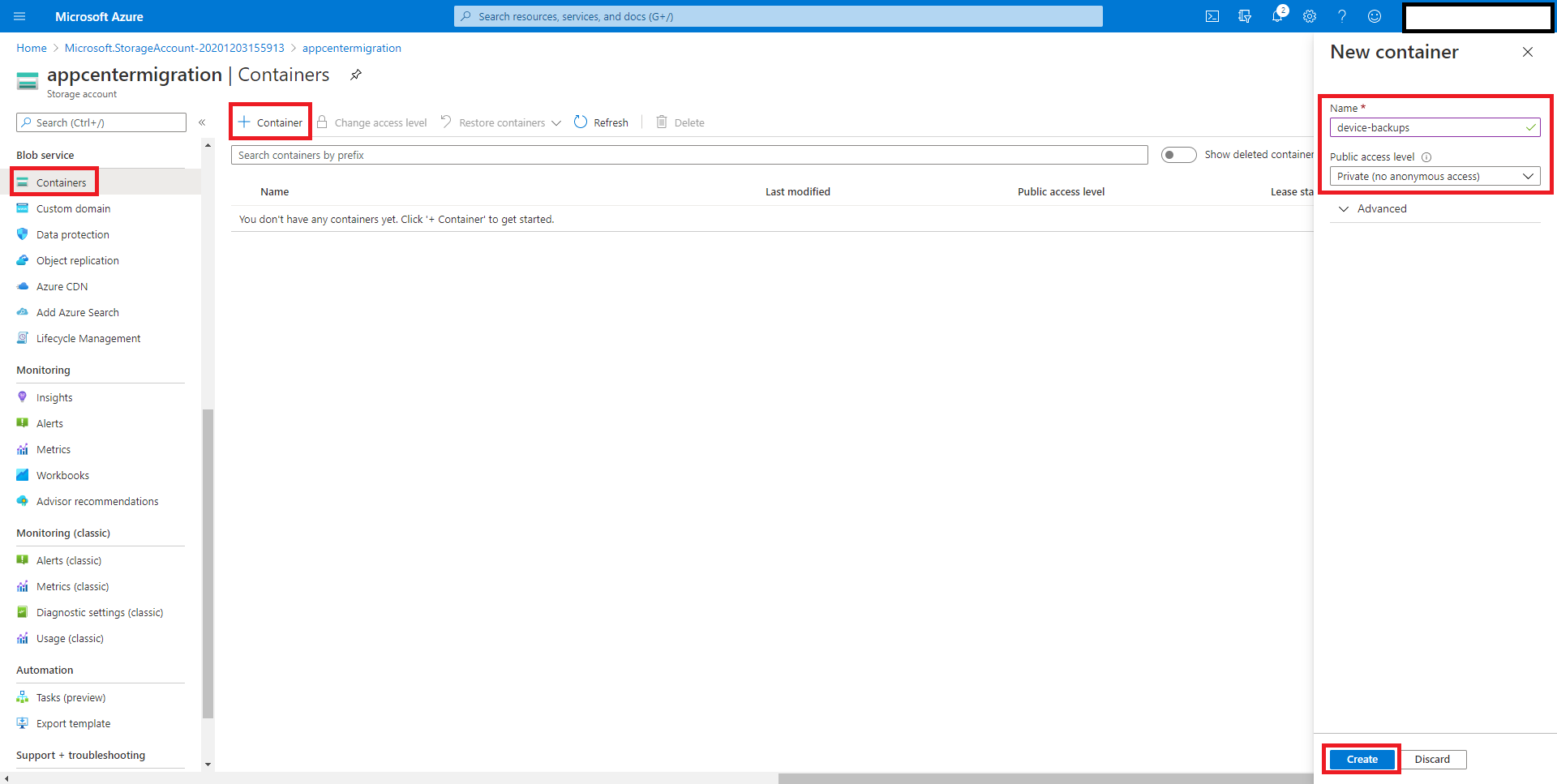Open the portal hamburger menu
Viewport: 1557px width, 784px height.
pos(20,16)
